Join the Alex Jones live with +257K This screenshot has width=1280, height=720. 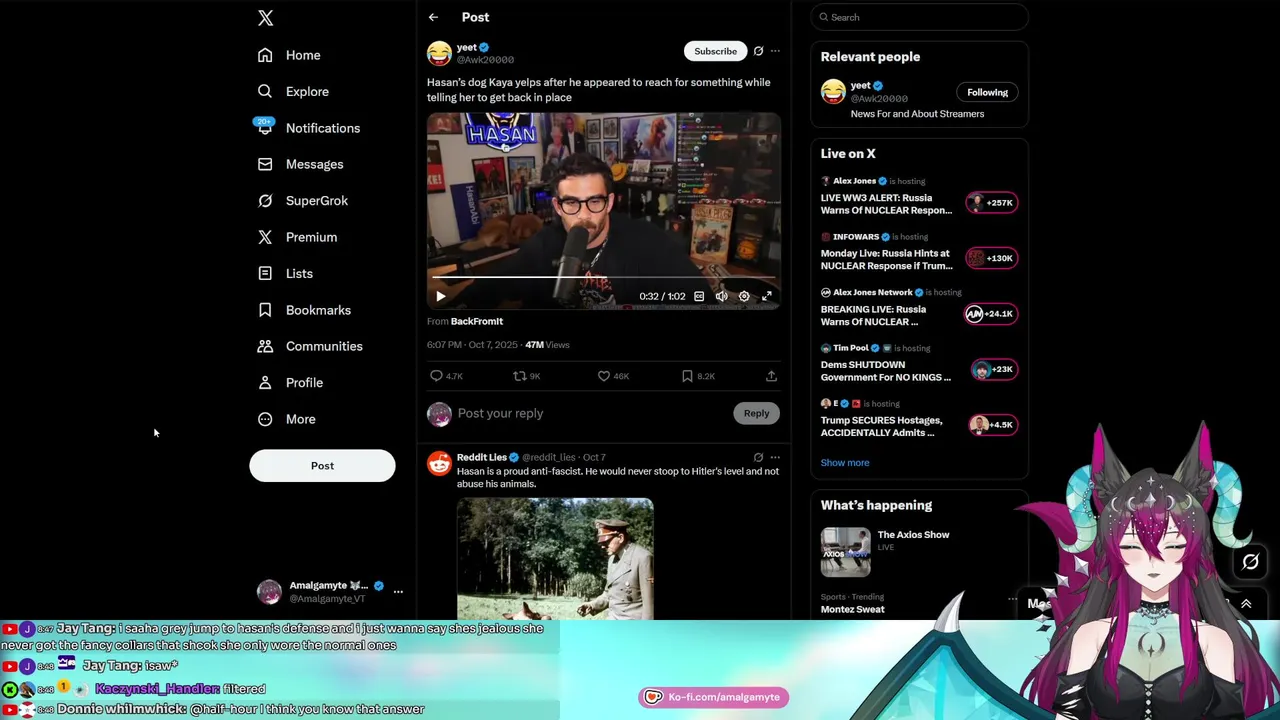991,203
